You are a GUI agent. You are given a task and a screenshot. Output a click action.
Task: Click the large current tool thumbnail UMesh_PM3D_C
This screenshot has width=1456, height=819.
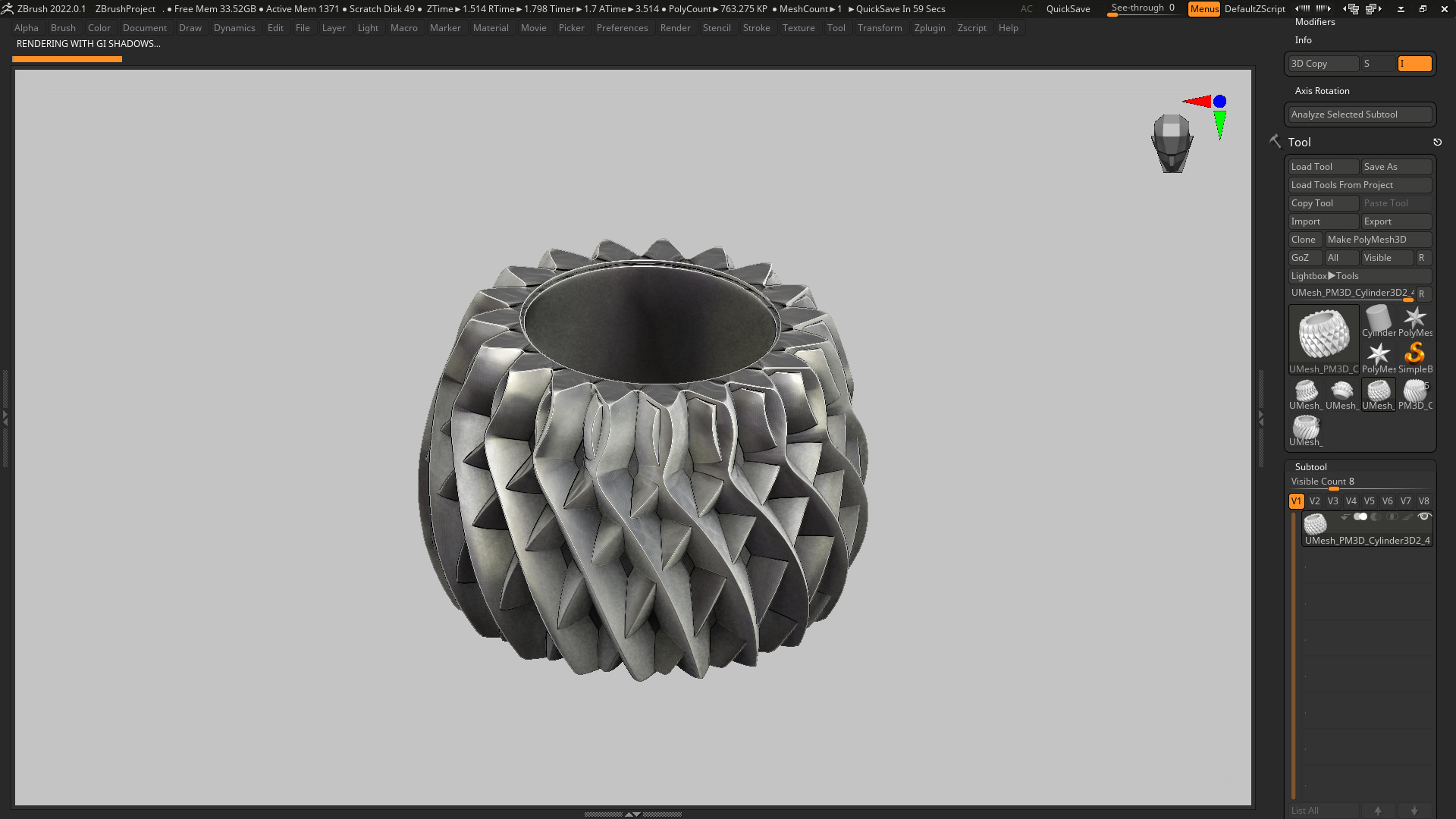click(1324, 339)
